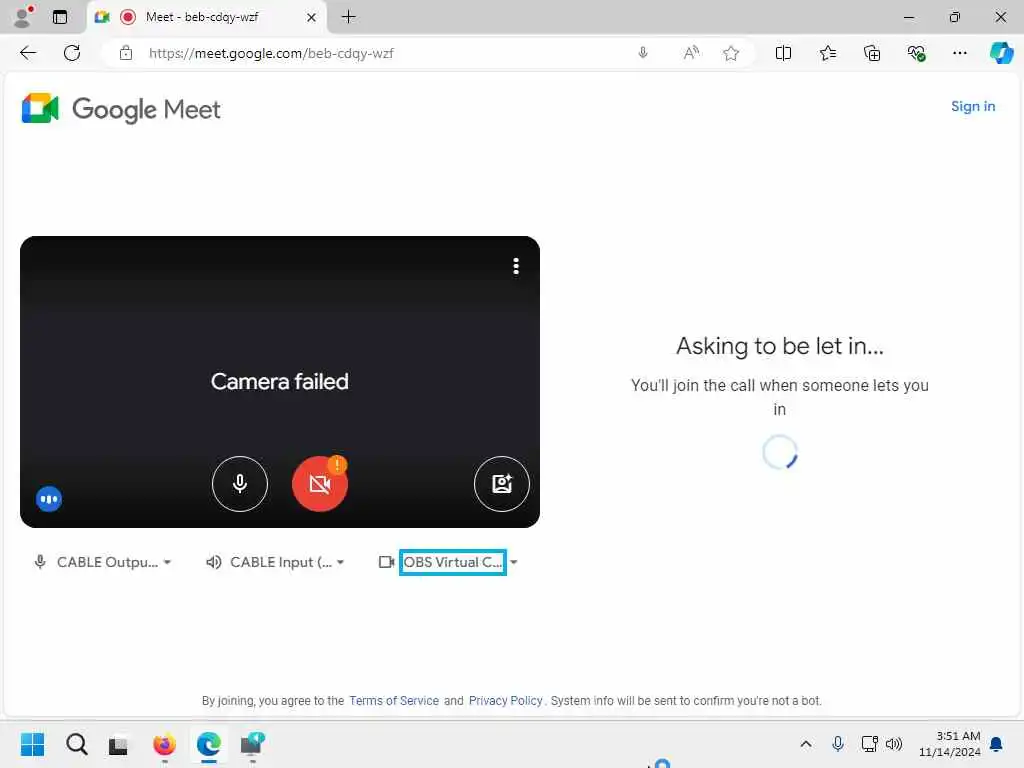Open a new browser tab
The image size is (1024, 768).
point(349,17)
